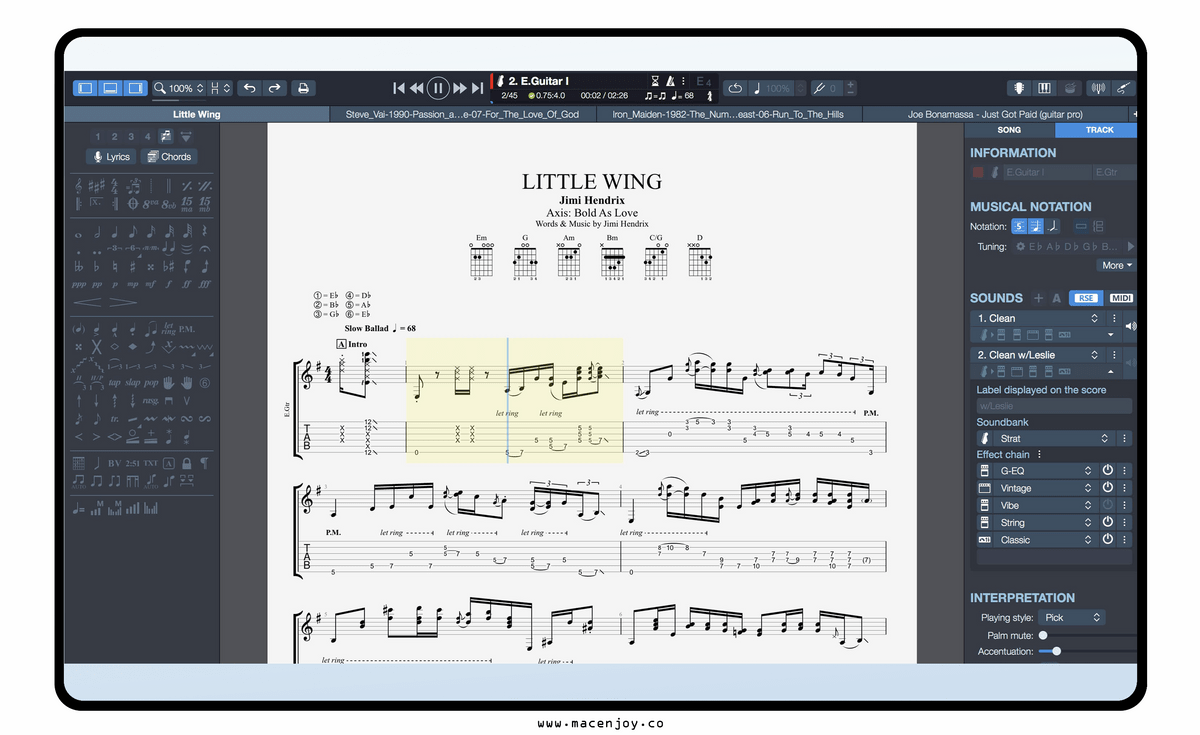Expand the 1. Clean effect chain arrow
The height and width of the screenshot is (735, 1200).
point(1110,334)
